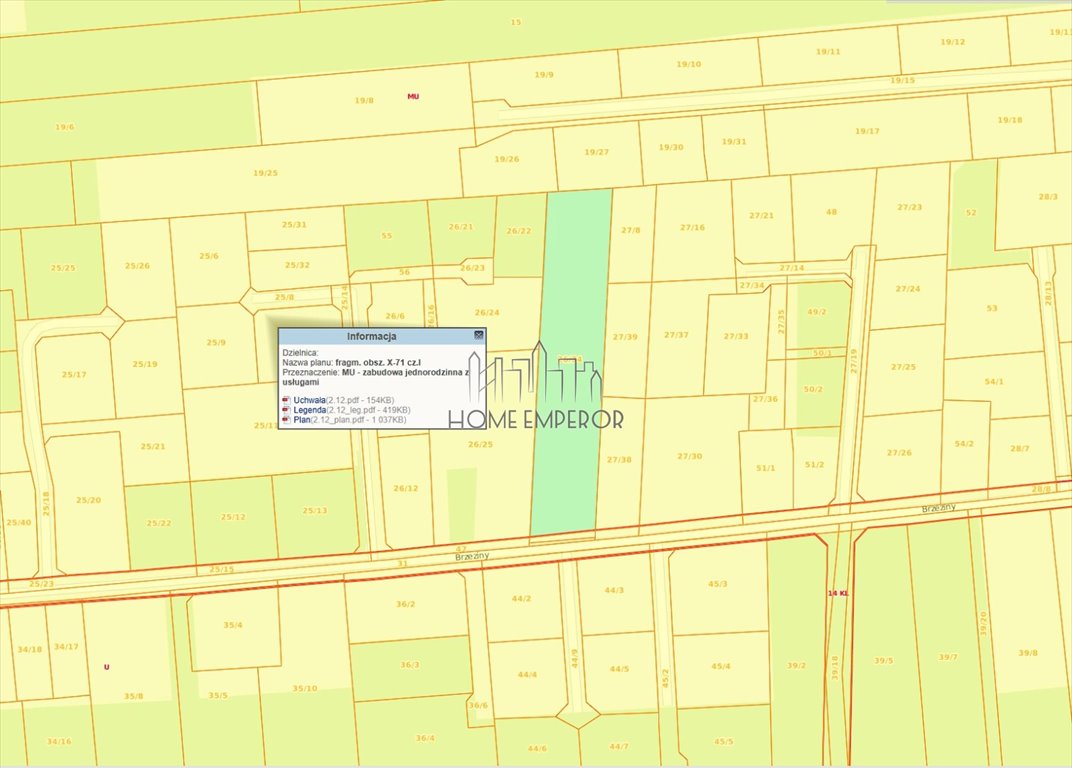The width and height of the screenshot is (1072, 768).
Task: Click the Informacja popup title bar
Action: click(x=371, y=337)
